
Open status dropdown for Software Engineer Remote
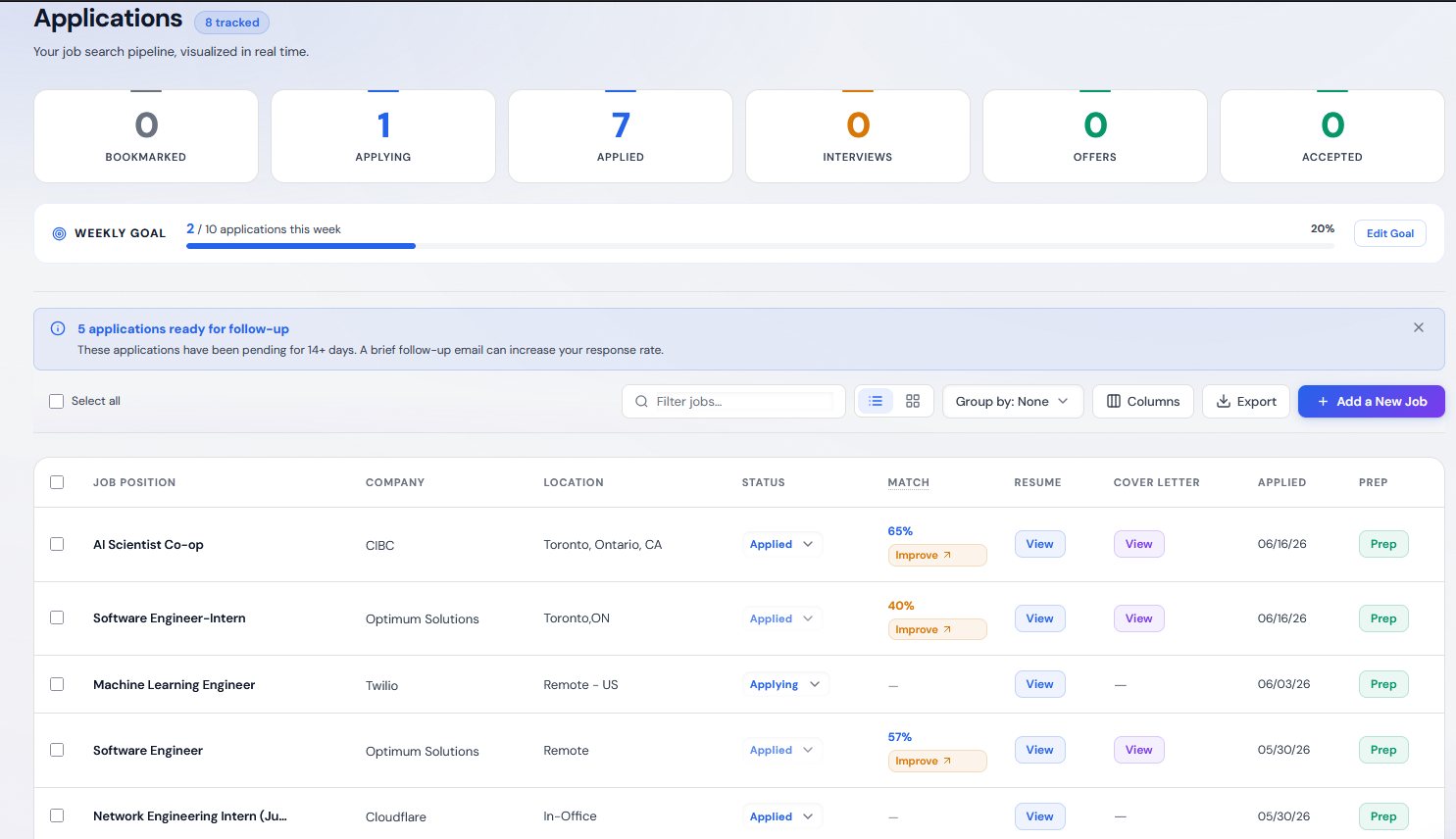click(x=781, y=750)
